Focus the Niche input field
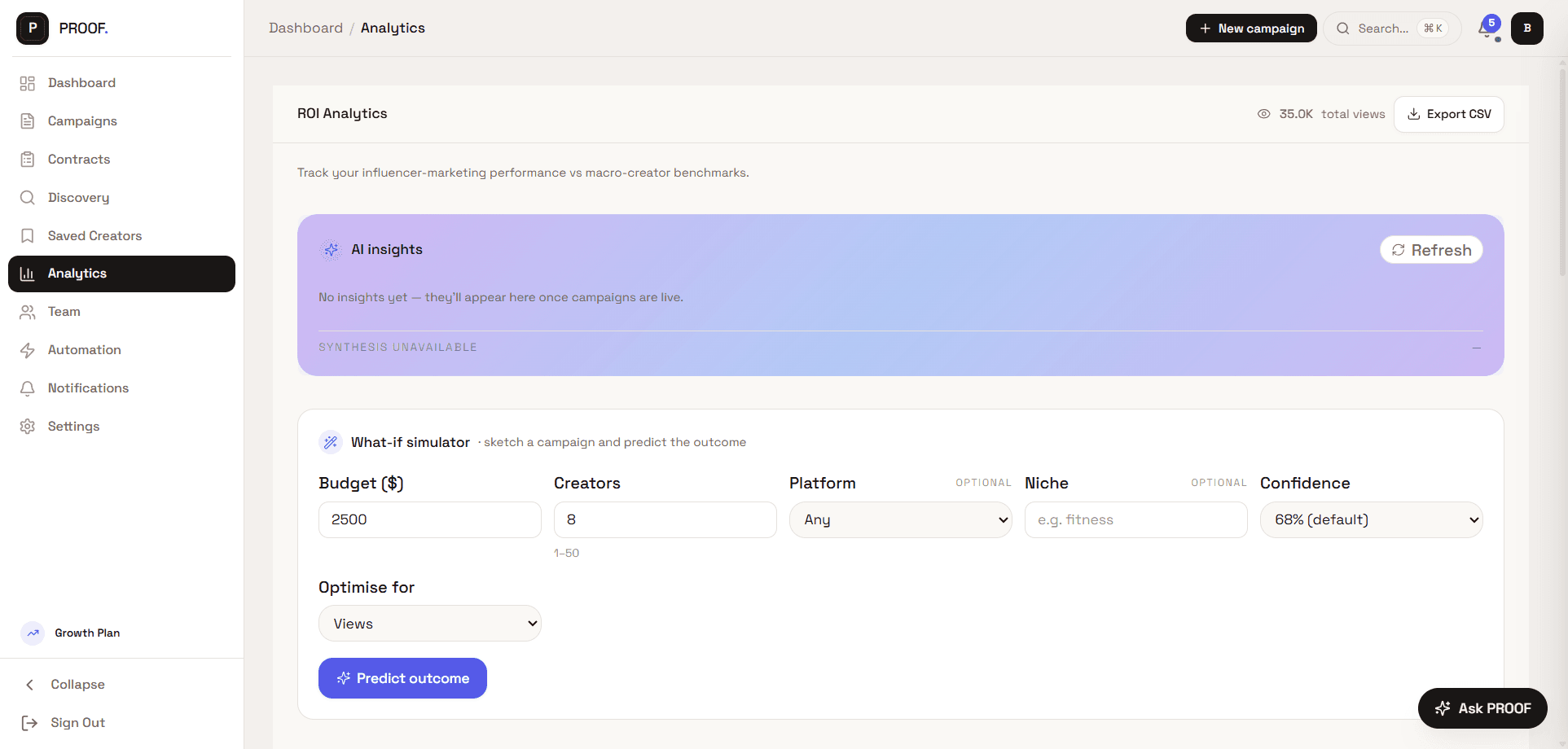The width and height of the screenshot is (1568, 749). click(x=1136, y=520)
